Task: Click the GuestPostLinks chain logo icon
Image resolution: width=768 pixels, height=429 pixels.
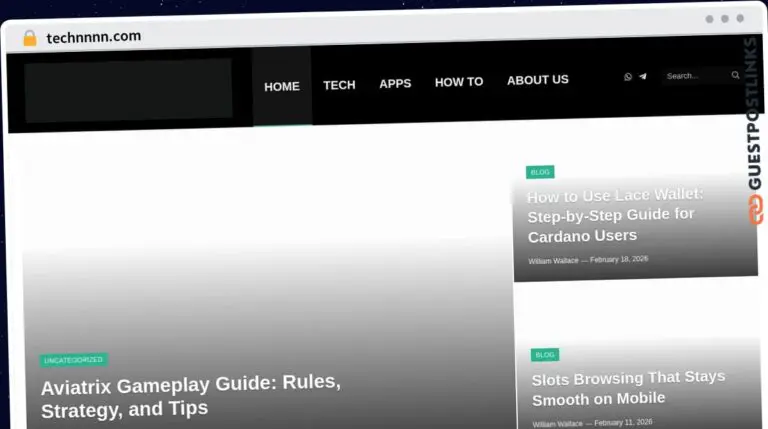Action: pyautogui.click(x=755, y=208)
